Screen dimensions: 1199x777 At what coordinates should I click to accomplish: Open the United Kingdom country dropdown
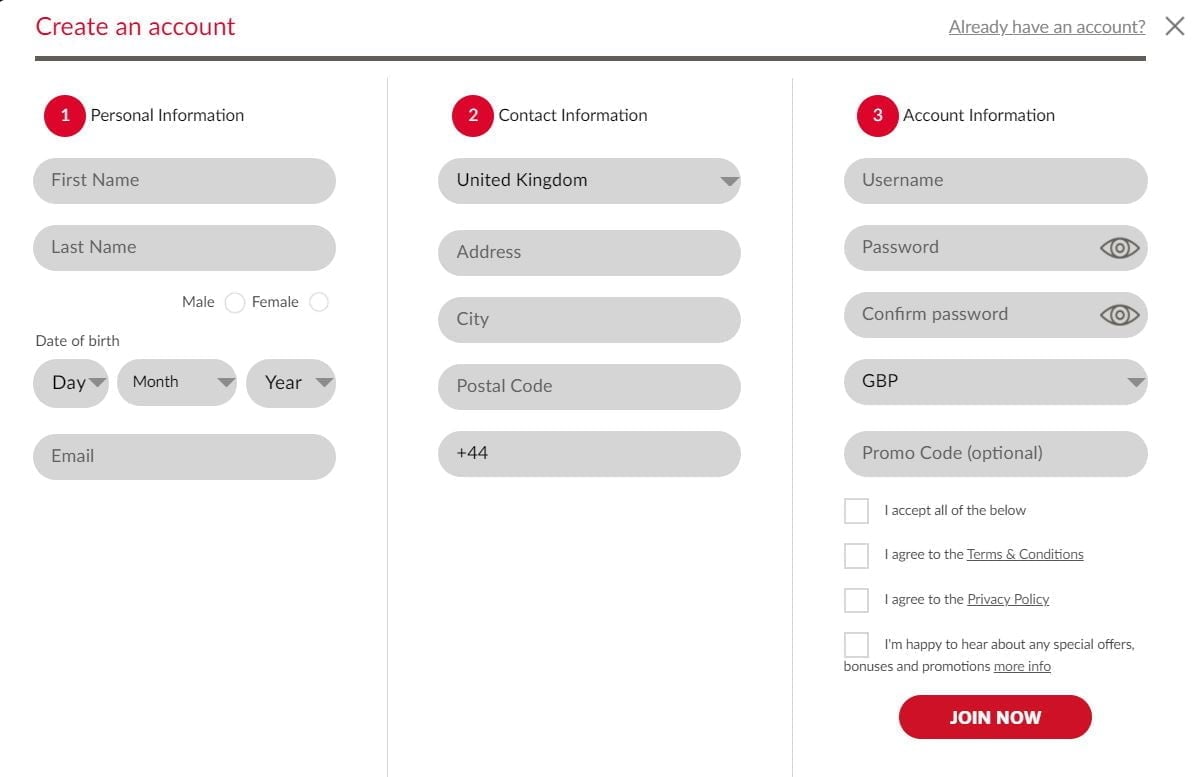[x=589, y=181]
